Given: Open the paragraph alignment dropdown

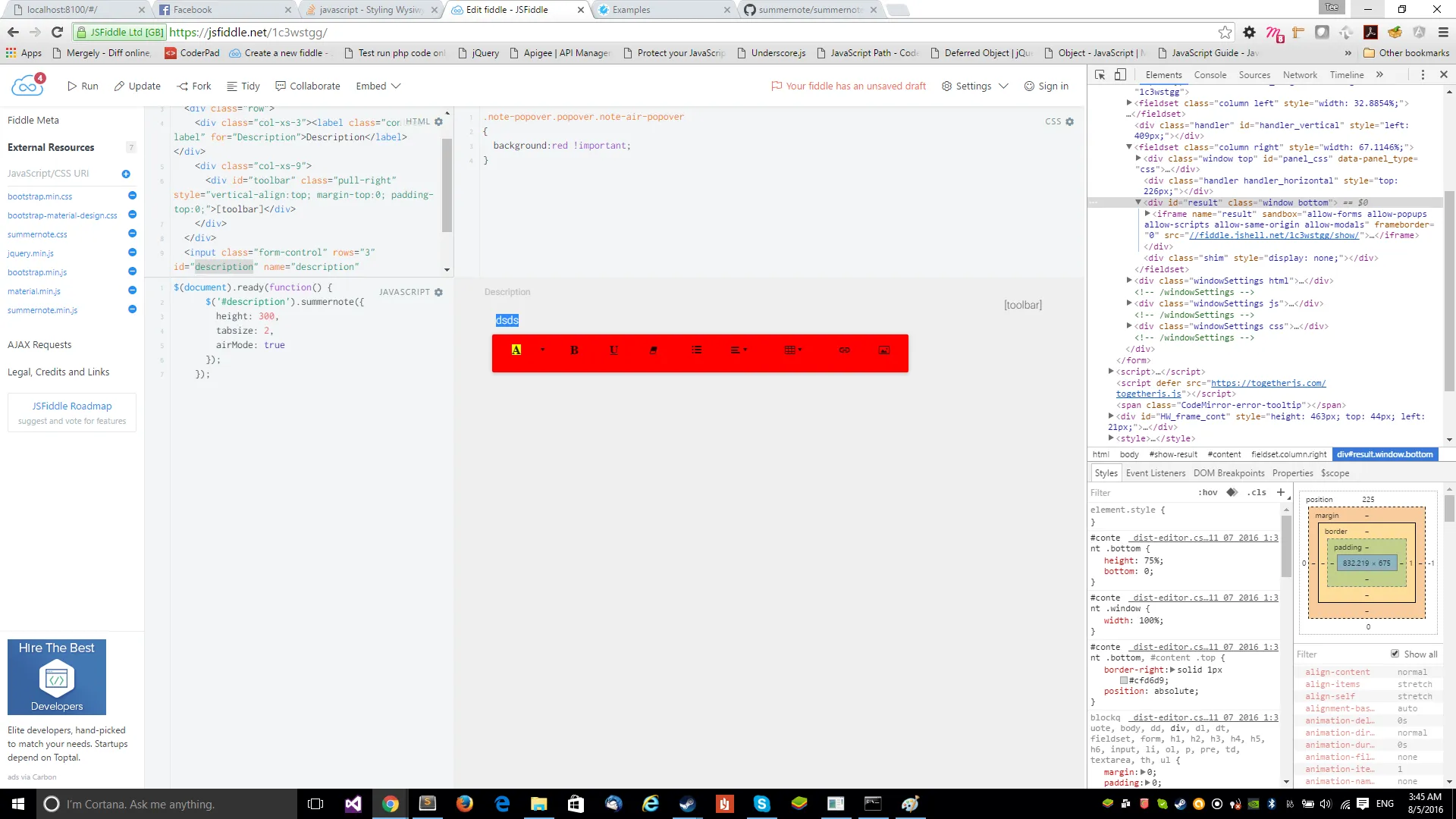Looking at the screenshot, I should (x=738, y=350).
